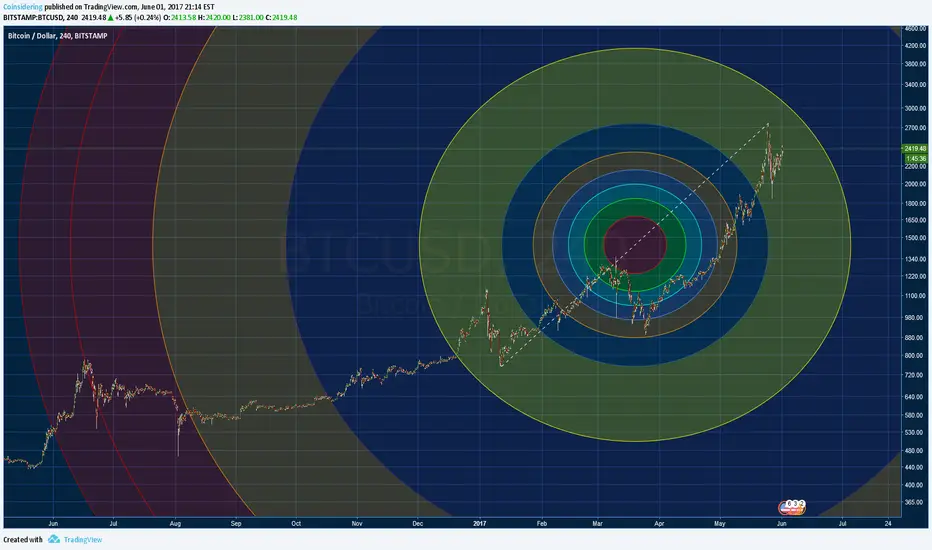Click the 'Bitcoin / Dollar, 240, BITSTAMP' chart title
Viewport: 932px width, 550px height.
tap(58, 36)
